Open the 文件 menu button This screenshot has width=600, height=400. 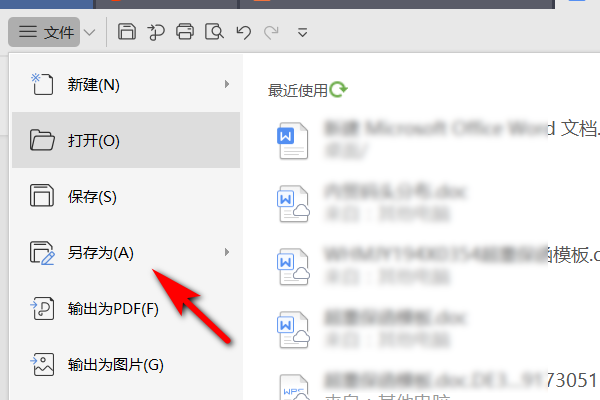point(44,32)
